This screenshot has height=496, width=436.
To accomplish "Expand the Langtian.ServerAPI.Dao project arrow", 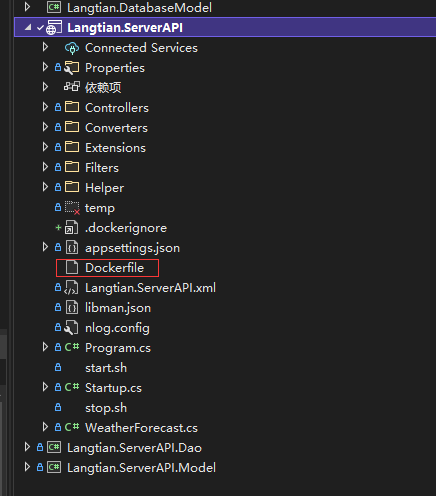I will [x=27, y=447].
